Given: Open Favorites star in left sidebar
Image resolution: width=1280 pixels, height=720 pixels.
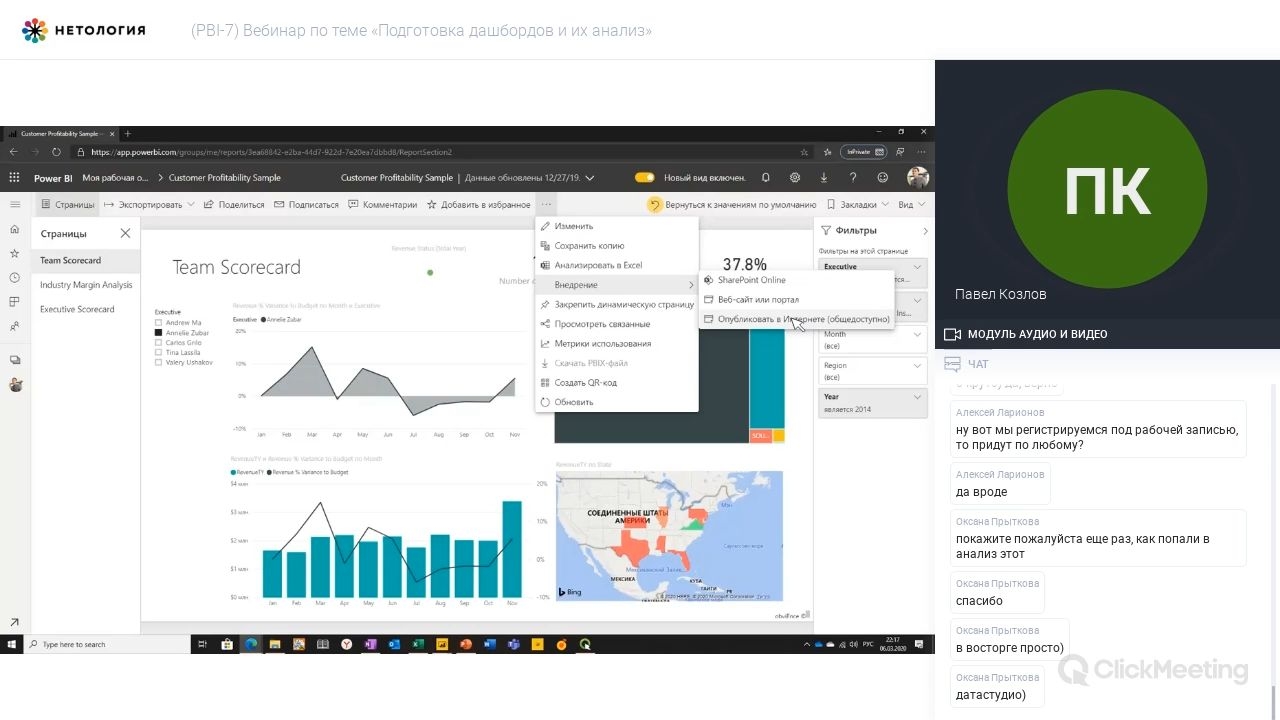Looking at the screenshot, I should (x=14, y=253).
